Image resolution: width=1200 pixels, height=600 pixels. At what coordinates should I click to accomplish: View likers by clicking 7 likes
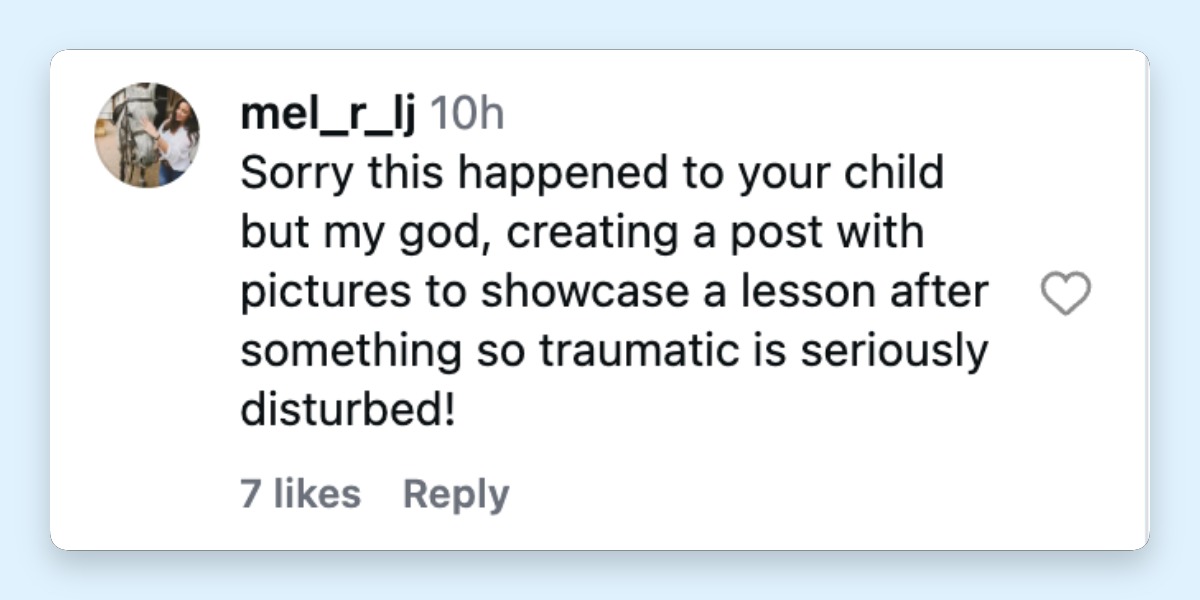[x=300, y=492]
